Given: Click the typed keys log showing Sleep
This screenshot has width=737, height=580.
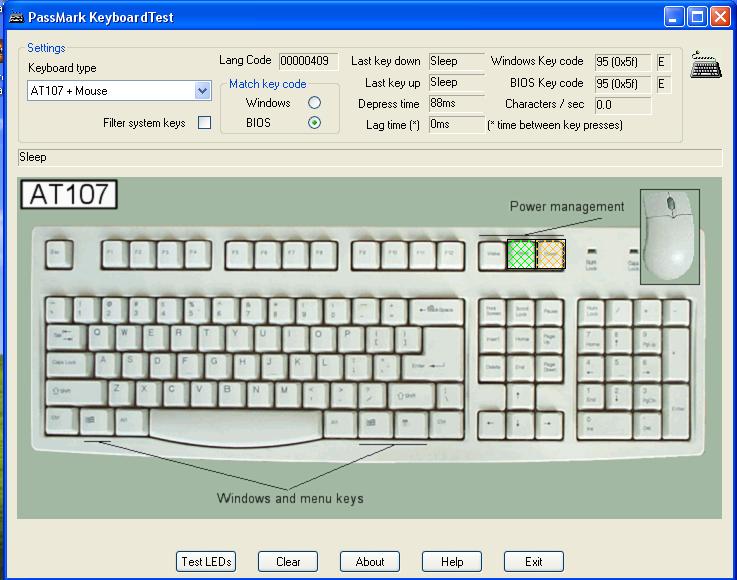Looking at the screenshot, I should click(x=370, y=157).
